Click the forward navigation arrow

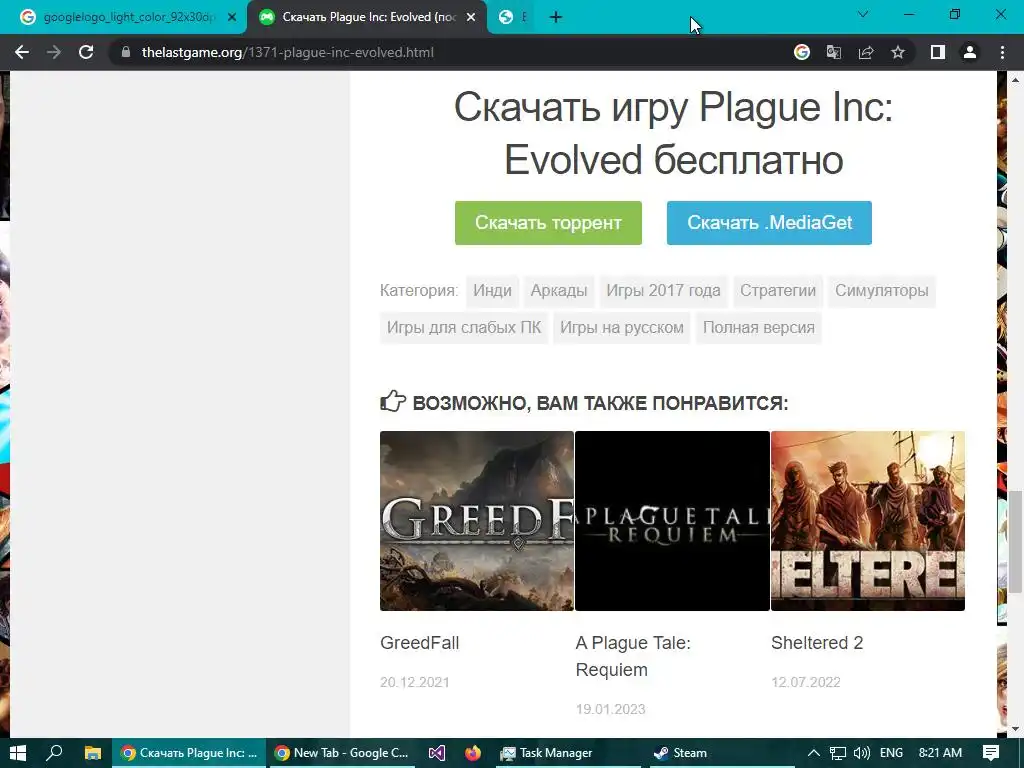(54, 52)
